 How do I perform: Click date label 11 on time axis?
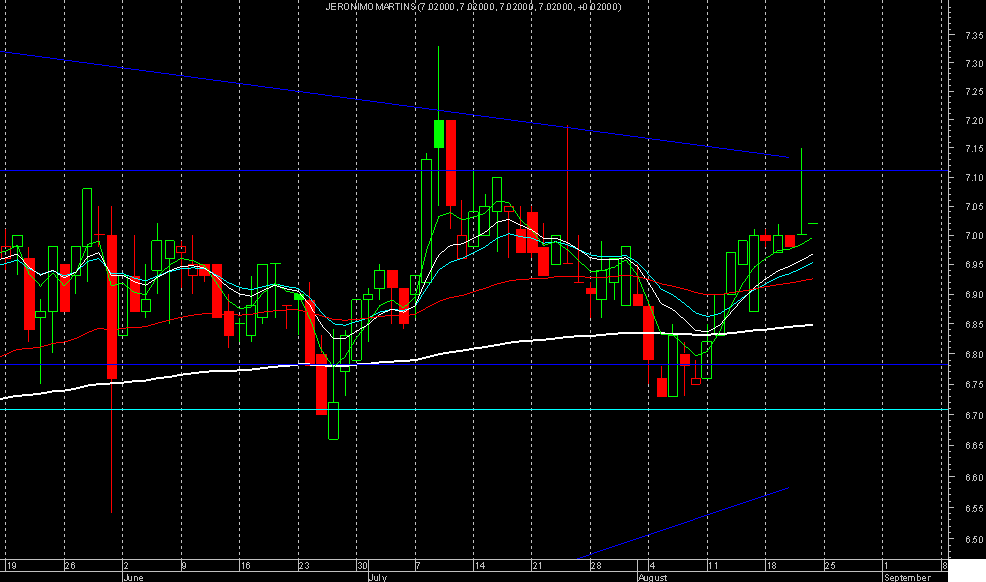coord(712,566)
